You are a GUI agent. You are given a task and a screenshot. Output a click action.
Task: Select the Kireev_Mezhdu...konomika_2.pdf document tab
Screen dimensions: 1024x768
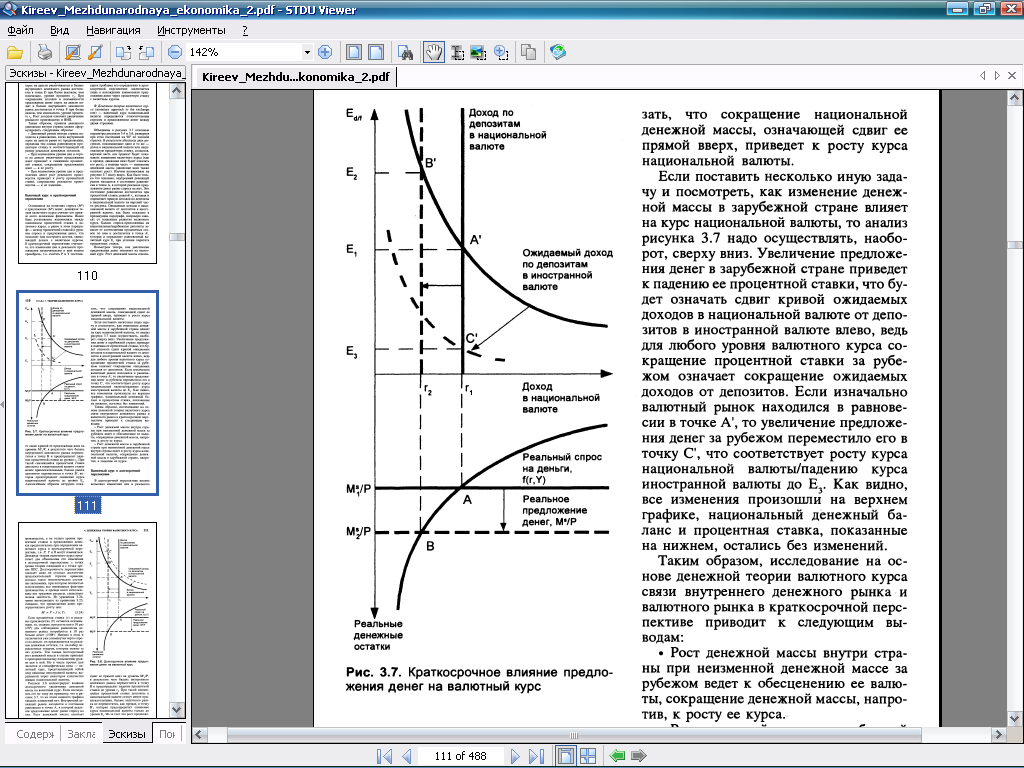pyautogui.click(x=295, y=77)
